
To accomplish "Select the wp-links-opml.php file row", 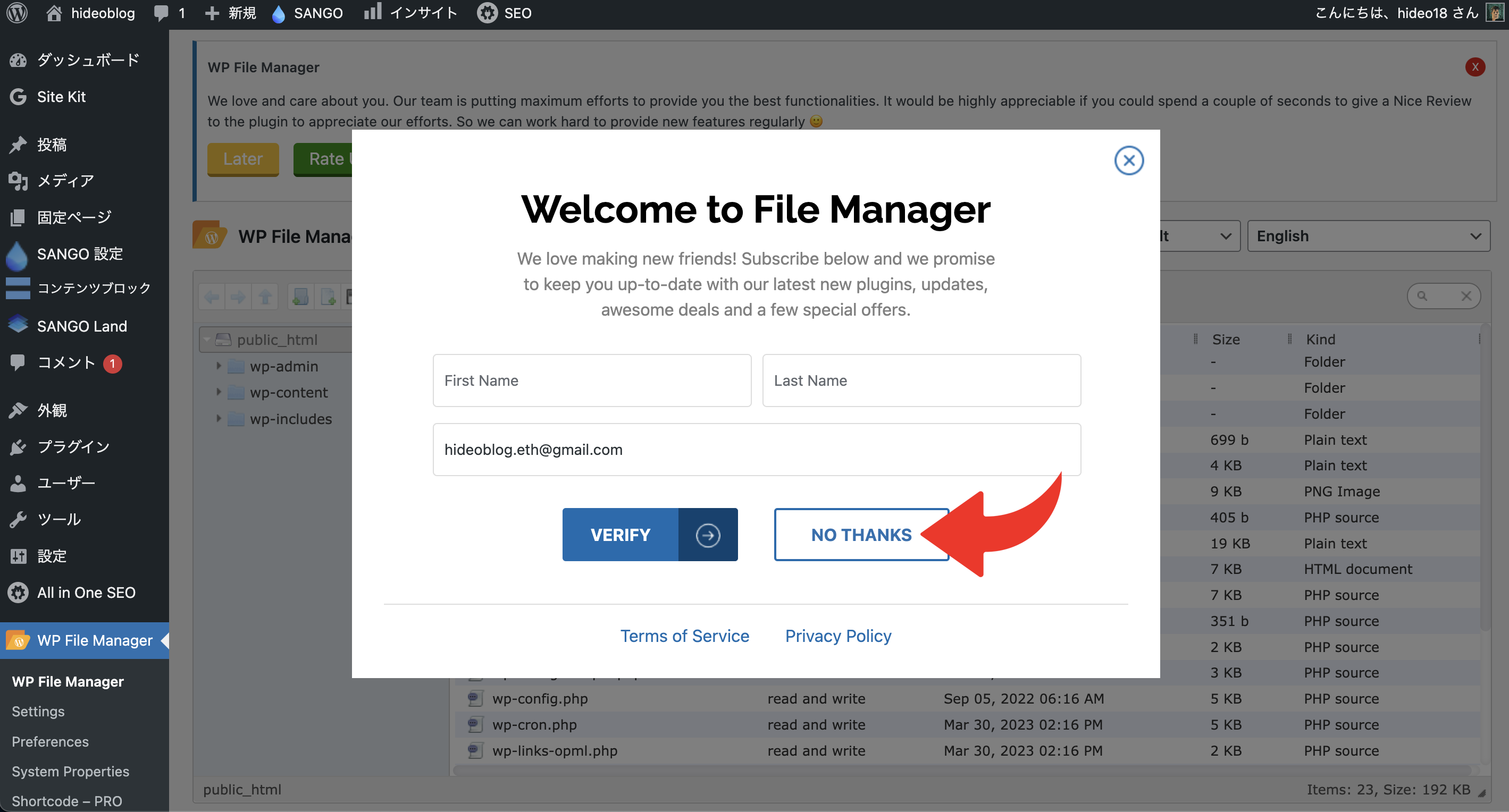I will pos(967,750).
